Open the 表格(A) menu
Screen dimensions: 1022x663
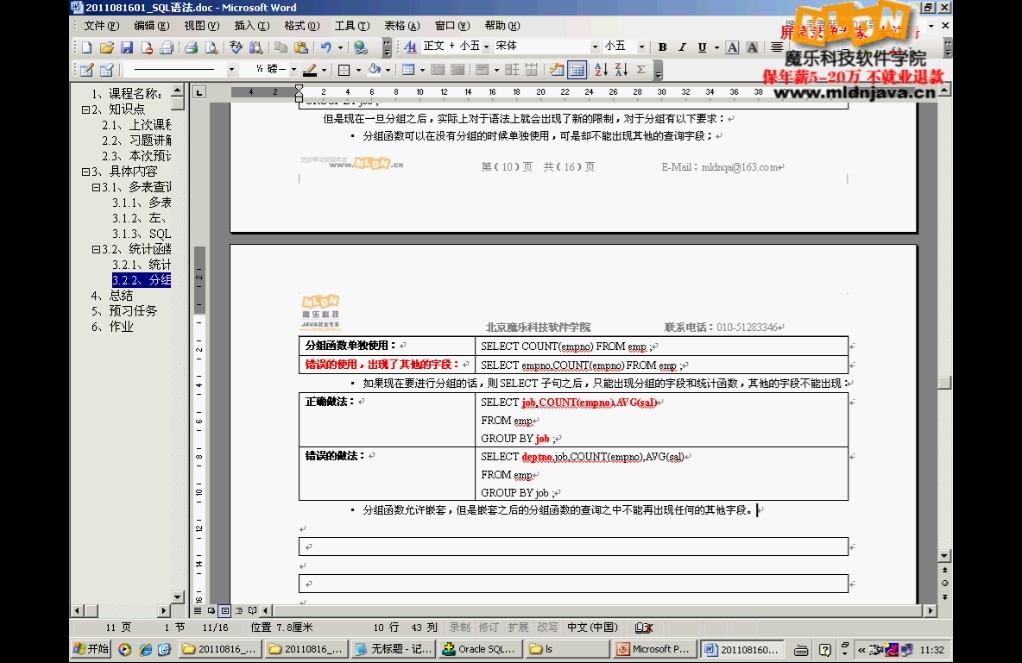point(402,25)
